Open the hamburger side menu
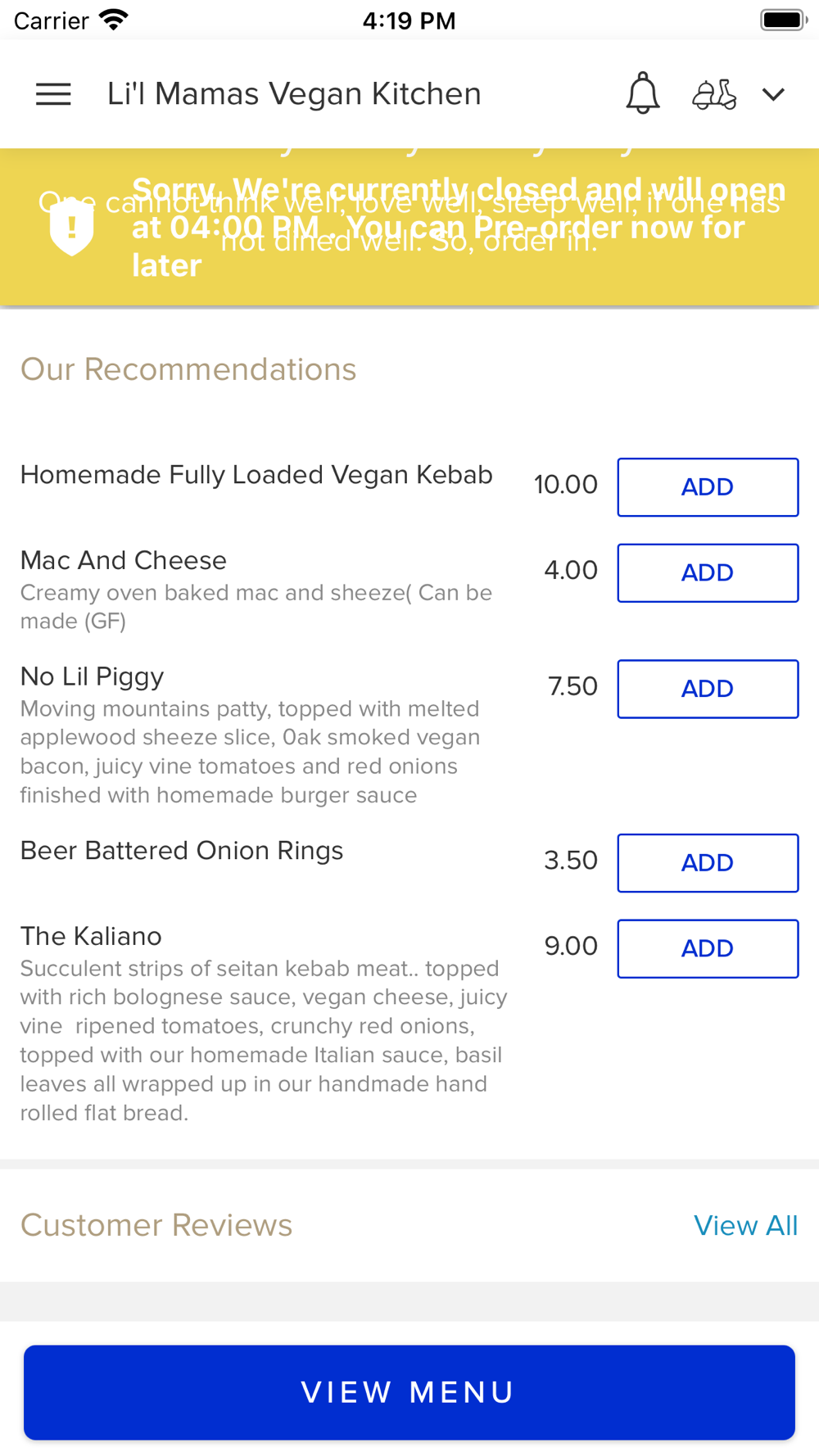Image resolution: width=819 pixels, height=1456 pixels. click(53, 94)
